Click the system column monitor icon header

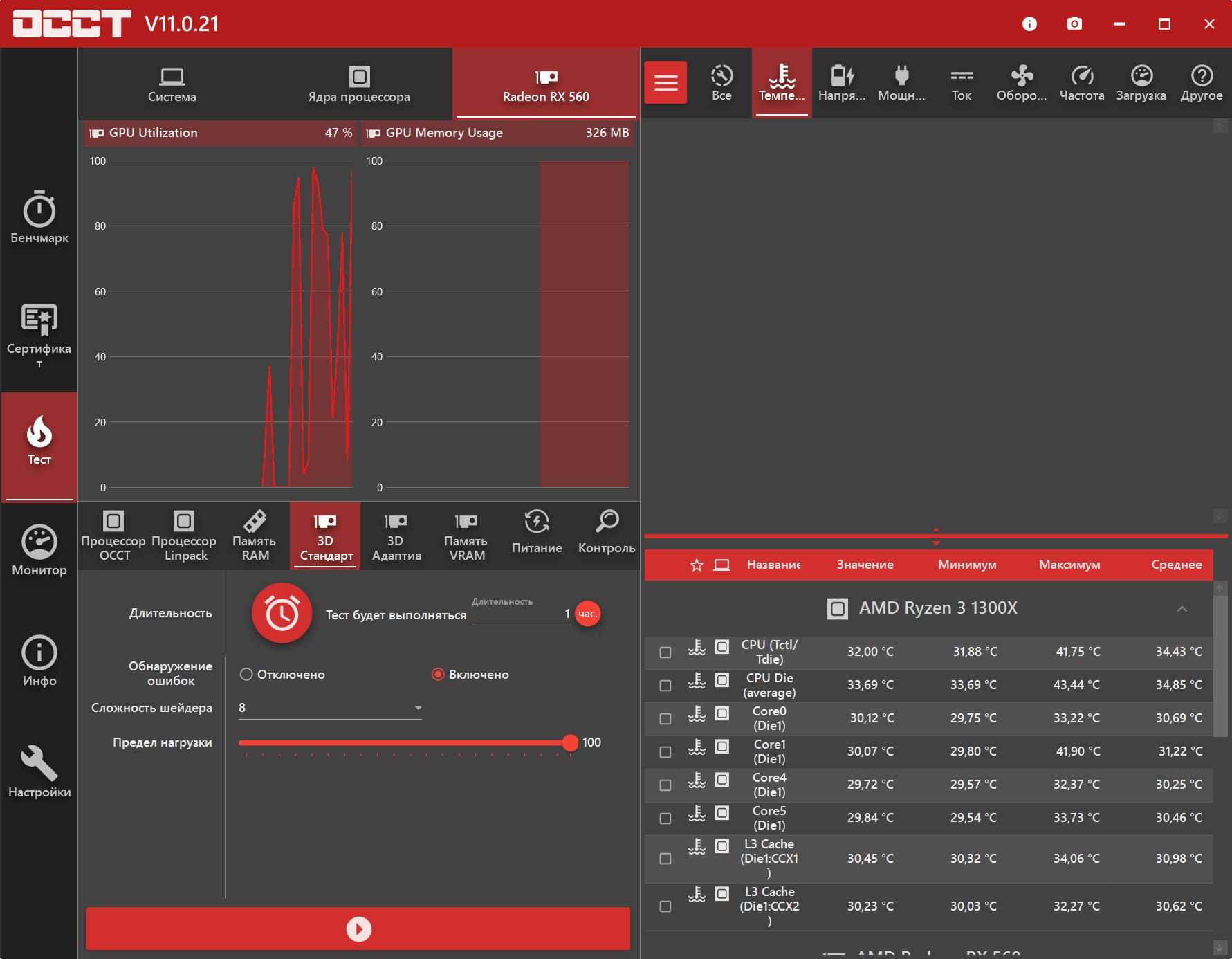[x=721, y=565]
